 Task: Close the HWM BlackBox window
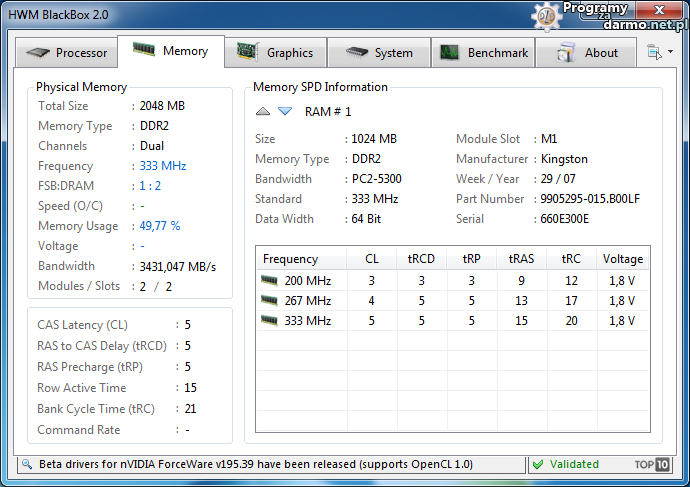(x=658, y=12)
